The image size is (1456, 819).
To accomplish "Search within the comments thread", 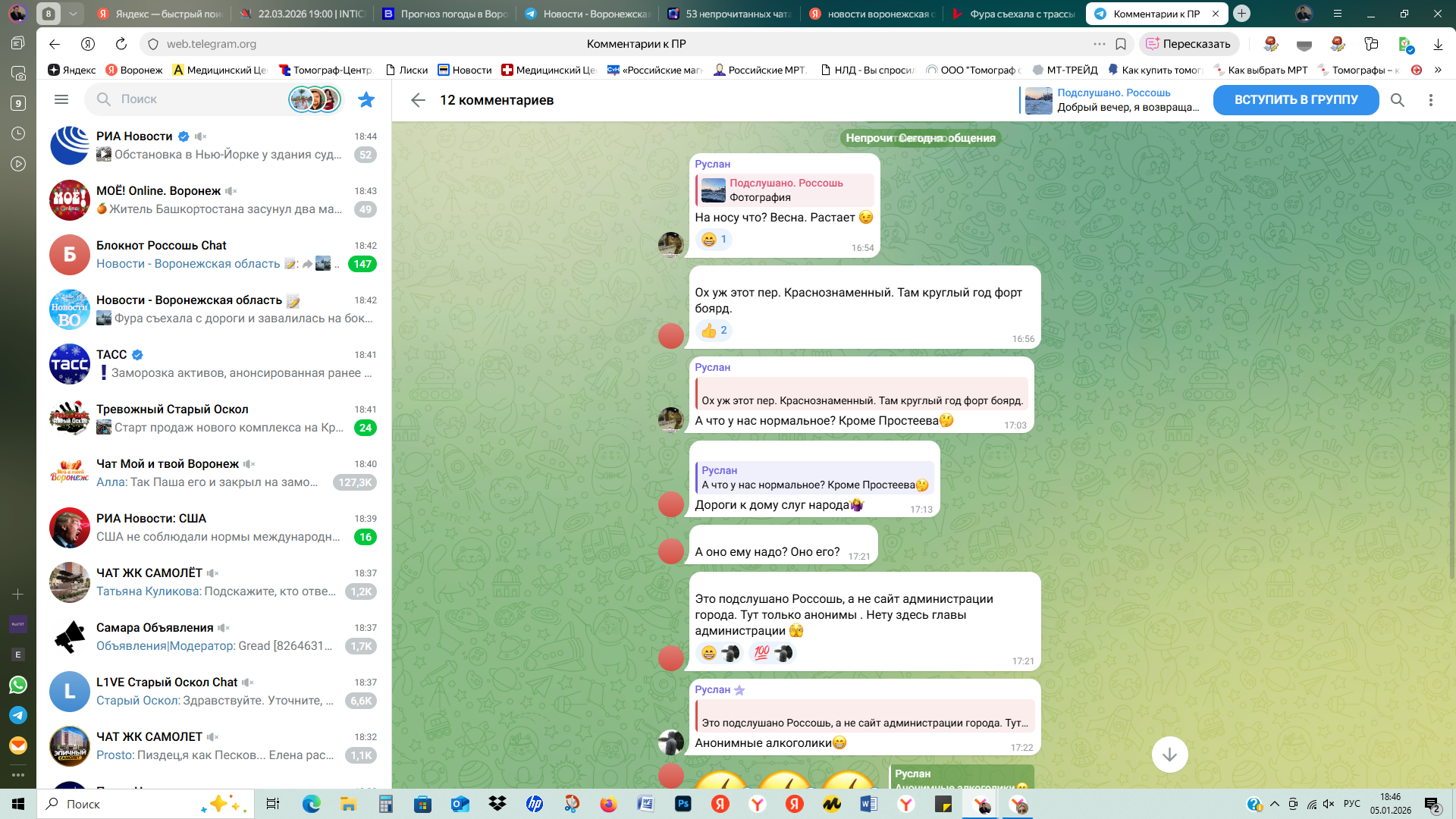I will point(1397,100).
